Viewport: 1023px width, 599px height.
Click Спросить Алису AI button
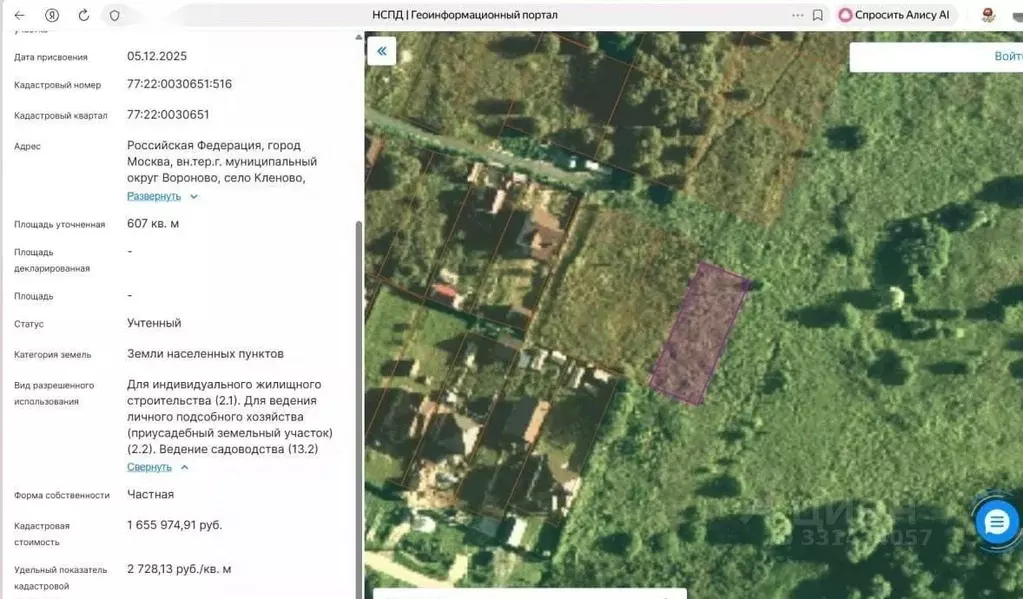point(894,15)
